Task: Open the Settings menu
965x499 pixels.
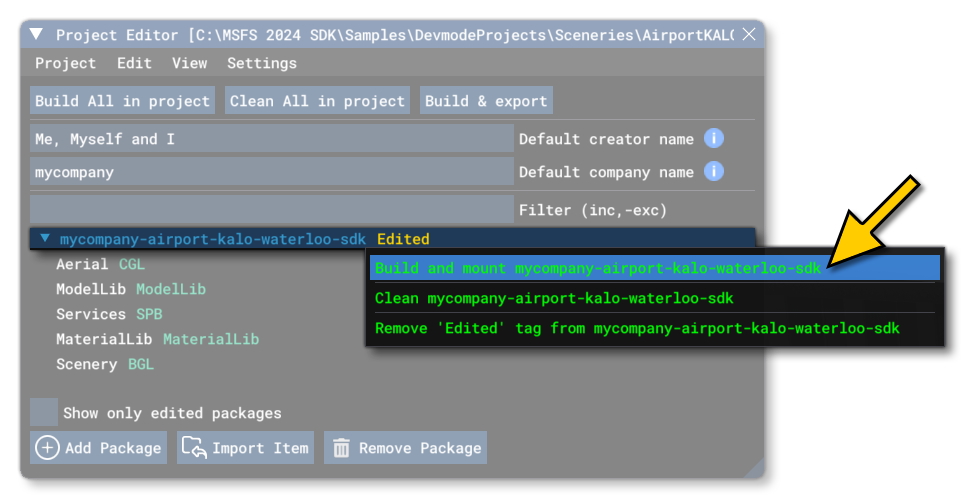Action: (x=262, y=63)
